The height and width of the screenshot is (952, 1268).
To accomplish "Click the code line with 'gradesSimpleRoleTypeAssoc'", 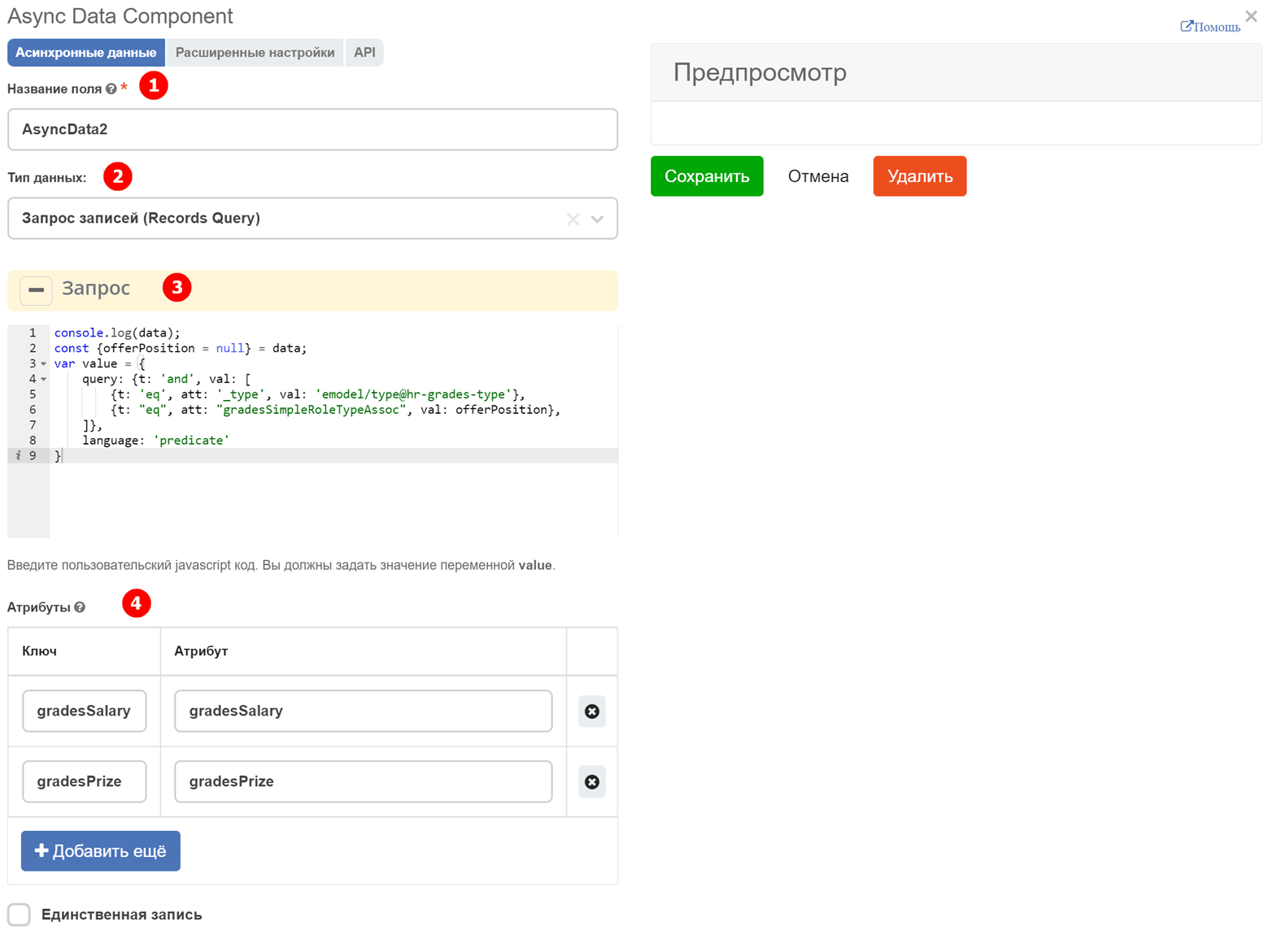I will 335,410.
